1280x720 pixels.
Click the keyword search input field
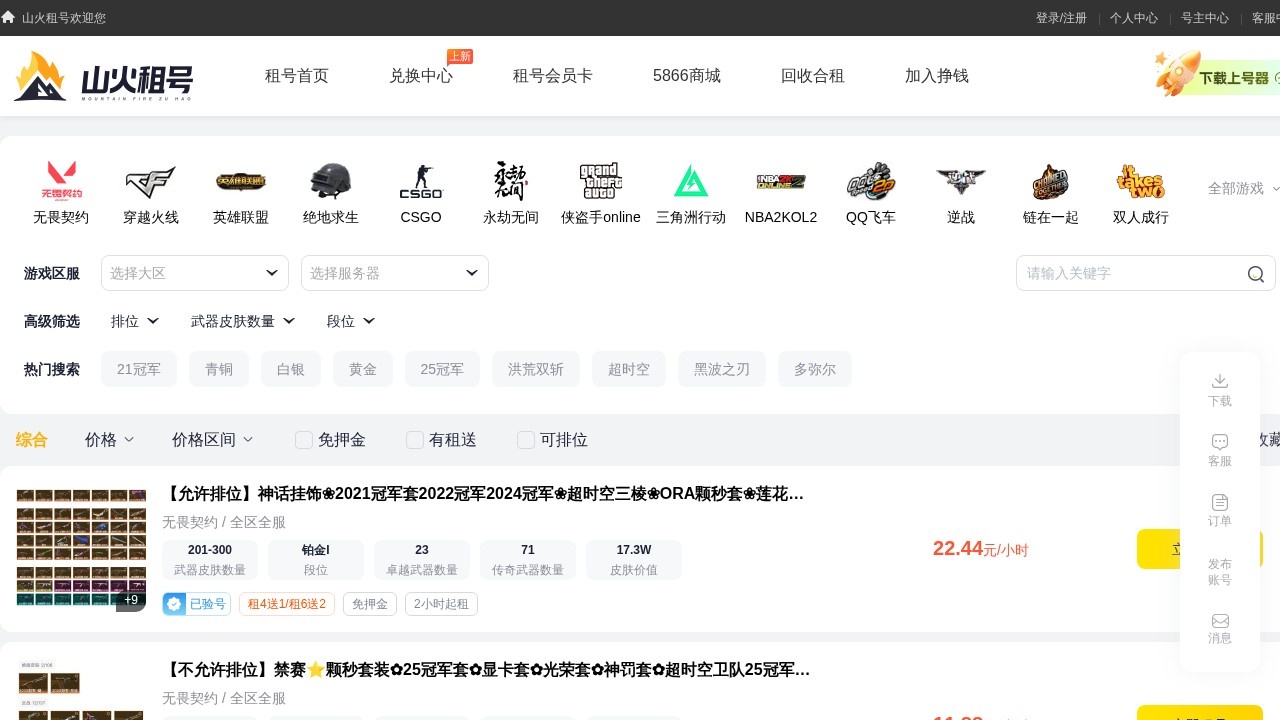click(1130, 273)
